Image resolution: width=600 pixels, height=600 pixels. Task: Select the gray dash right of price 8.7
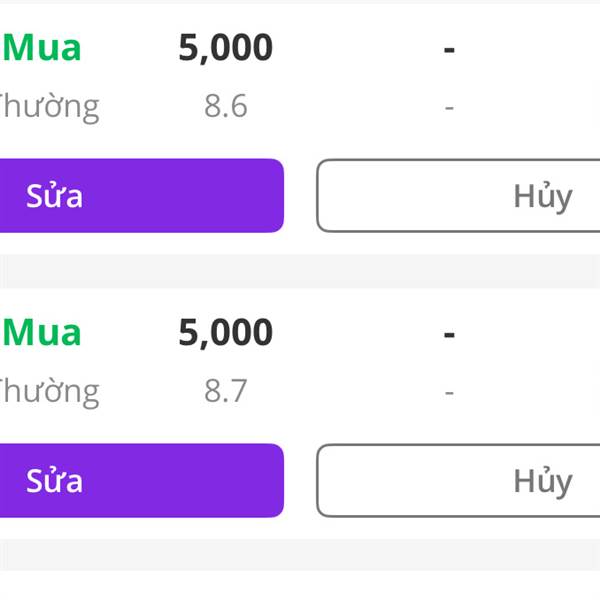tap(449, 391)
